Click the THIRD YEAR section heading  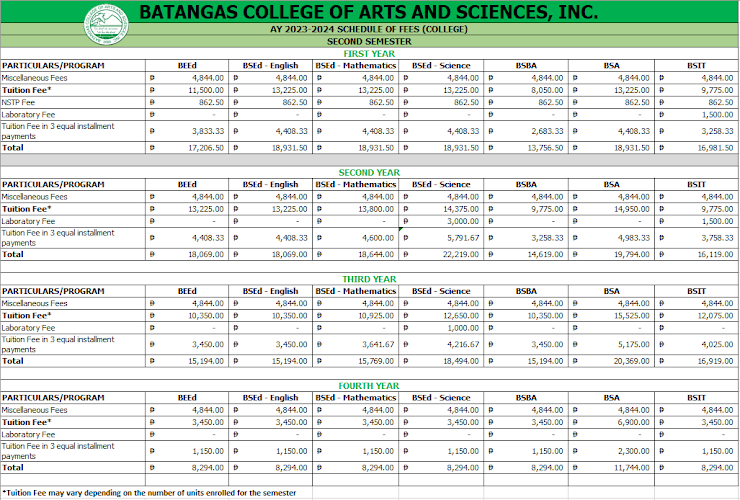[x=369, y=280]
